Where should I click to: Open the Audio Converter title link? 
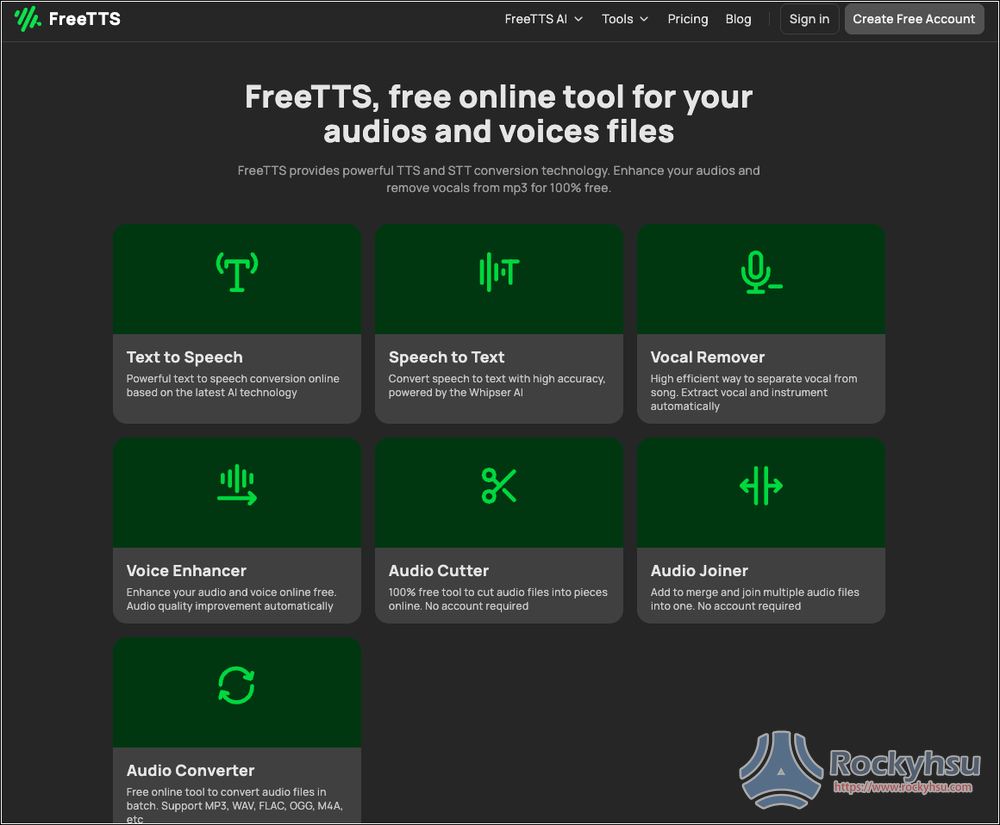tap(190, 770)
